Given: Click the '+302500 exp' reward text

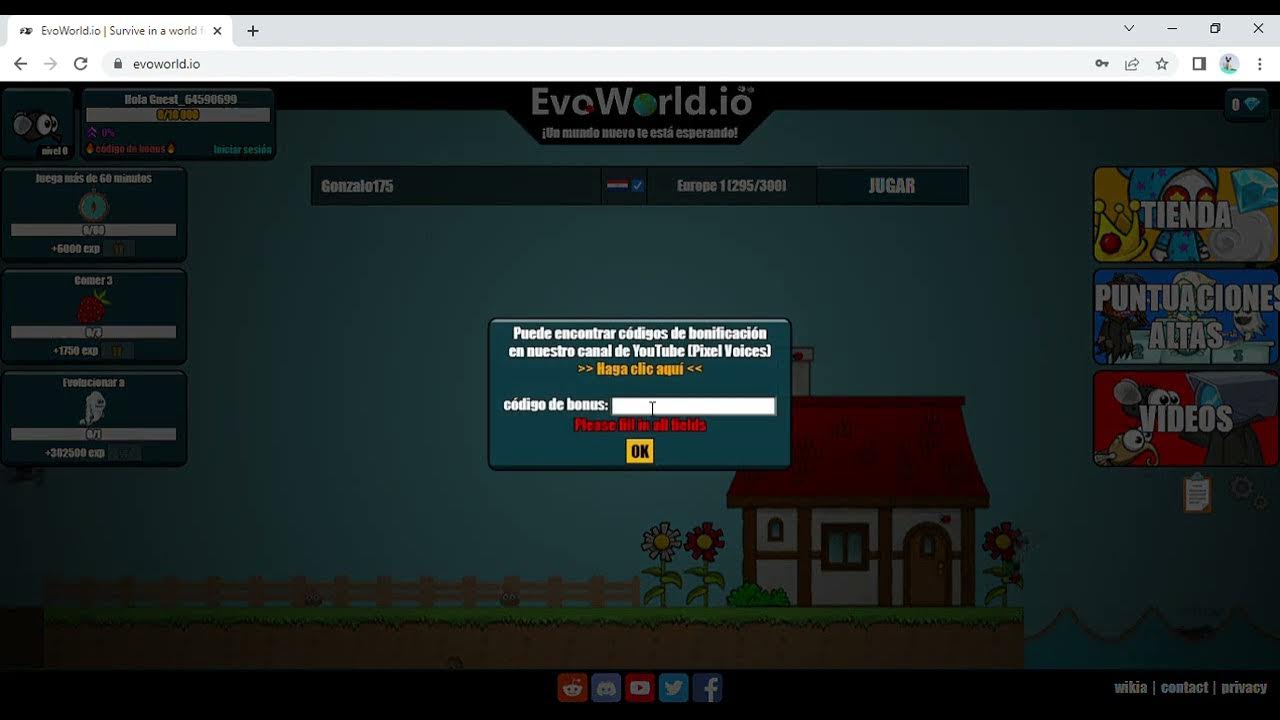Looking at the screenshot, I should (75, 453).
